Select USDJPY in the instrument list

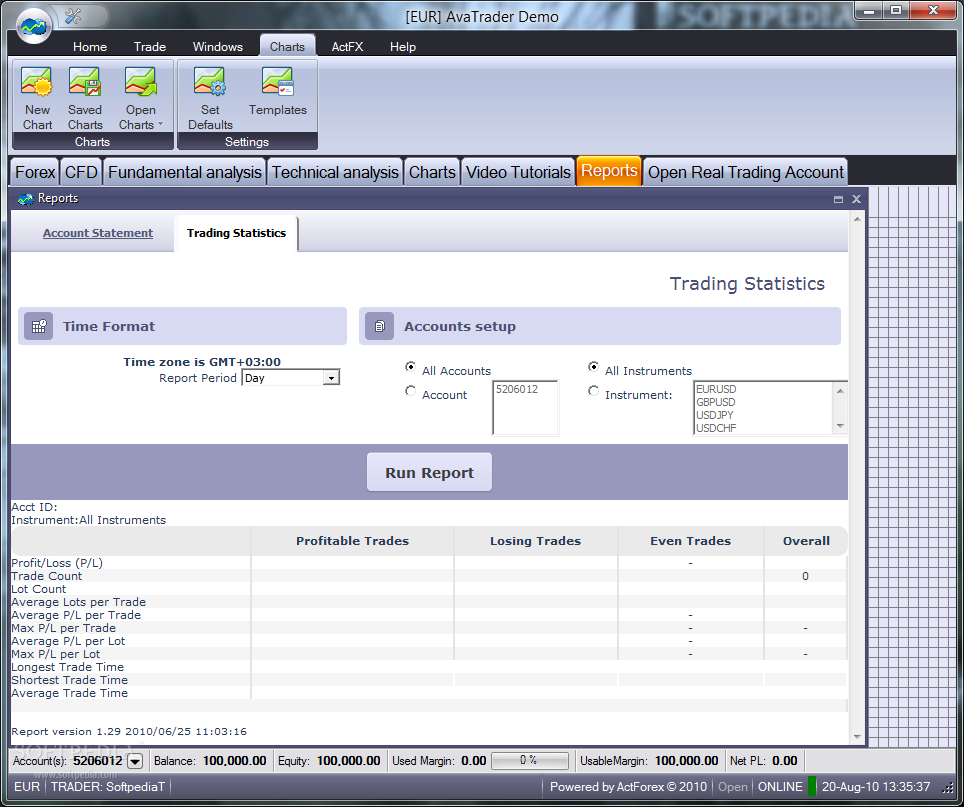(x=714, y=415)
